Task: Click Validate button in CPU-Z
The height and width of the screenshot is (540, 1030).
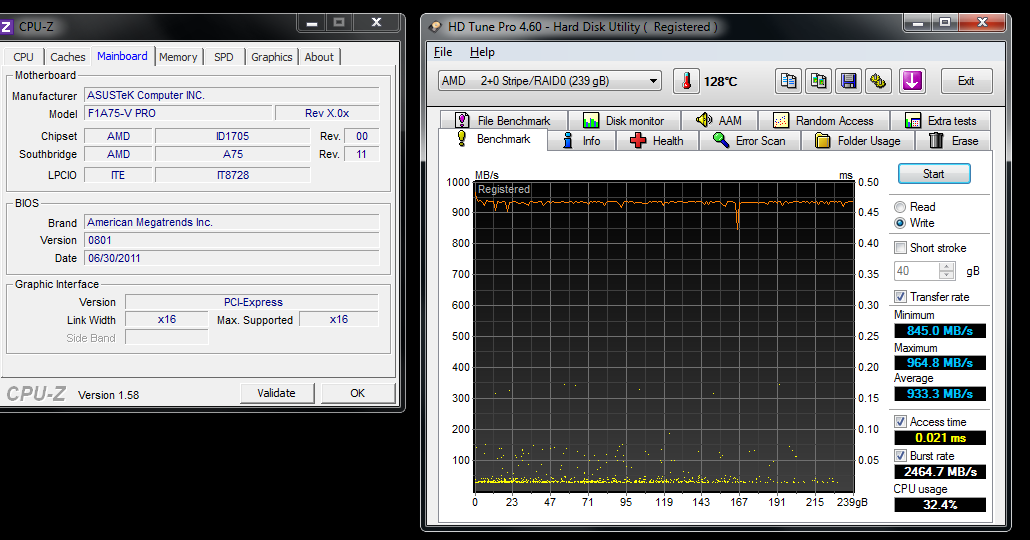Action: pos(276,394)
